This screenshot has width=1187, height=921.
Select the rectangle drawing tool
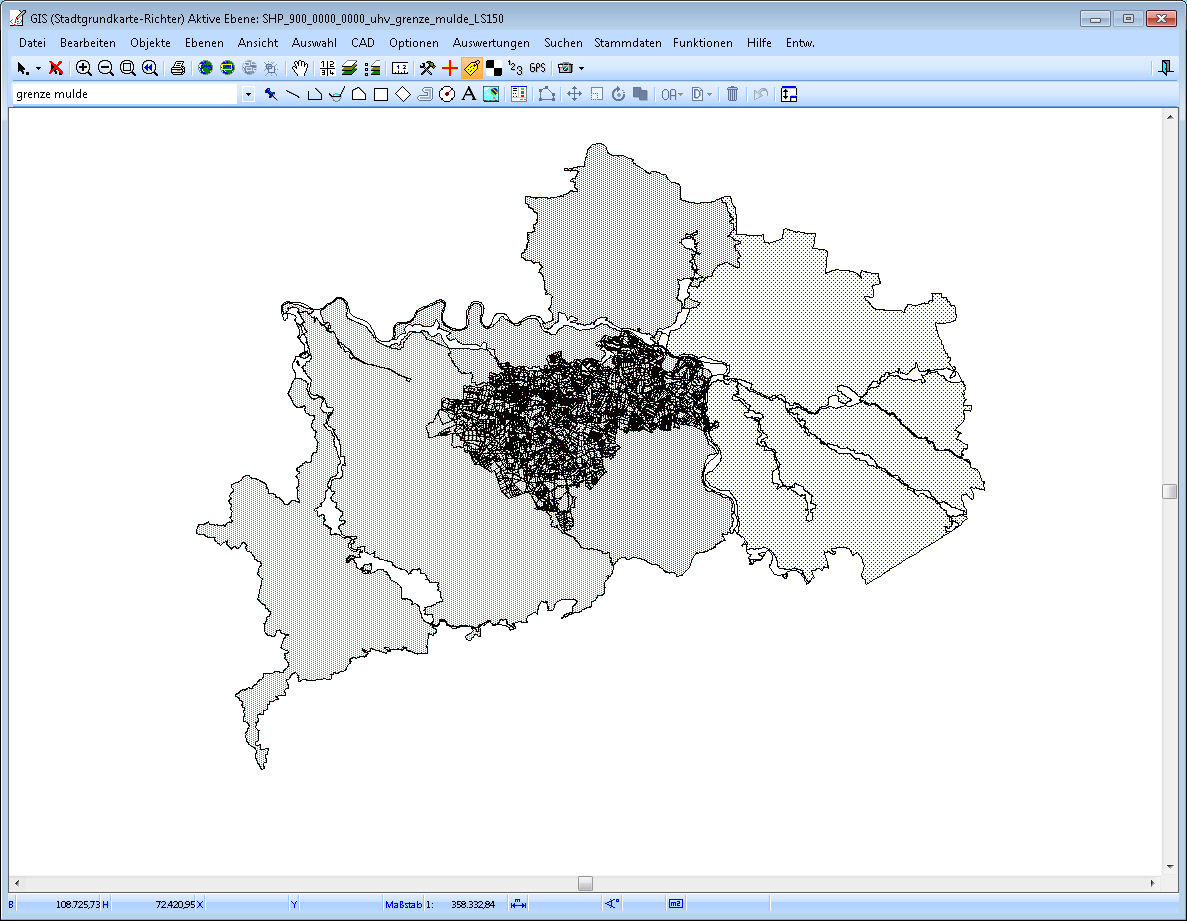tap(381, 94)
